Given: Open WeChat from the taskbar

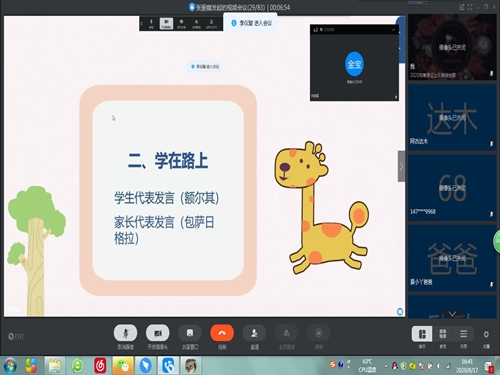Looking at the screenshot, I should click(x=123, y=366).
